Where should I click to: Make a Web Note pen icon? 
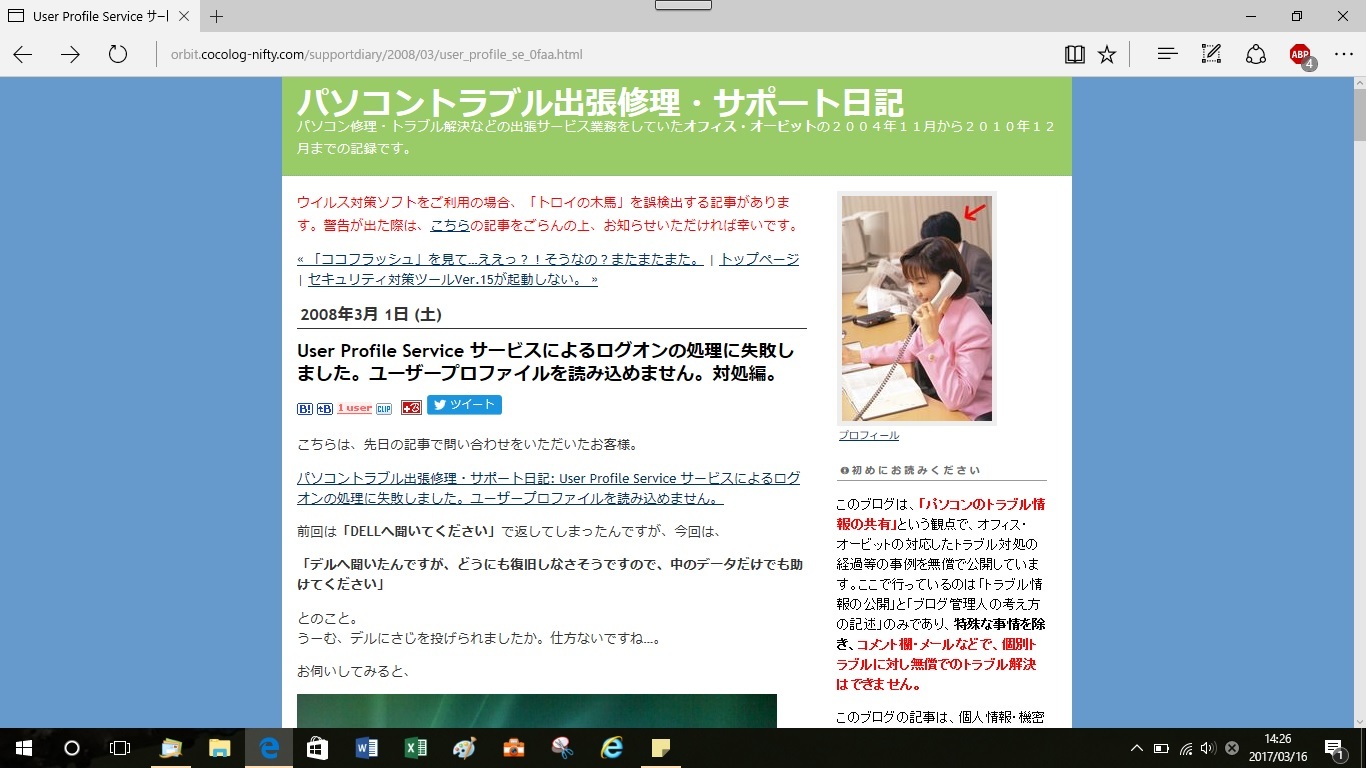(1211, 54)
